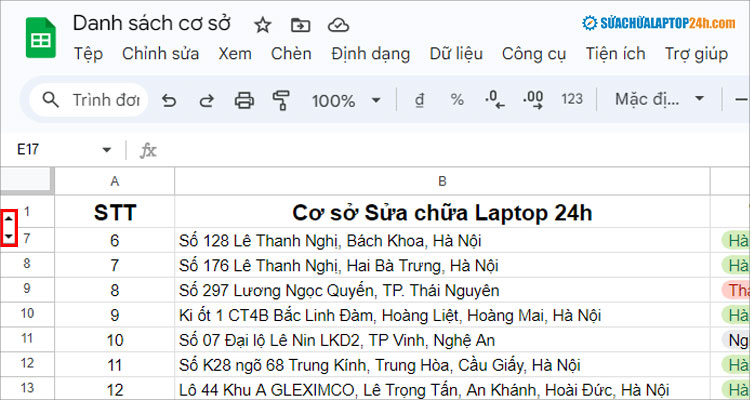Click green chip in Bắc Linh Đàm row

click(x=736, y=315)
